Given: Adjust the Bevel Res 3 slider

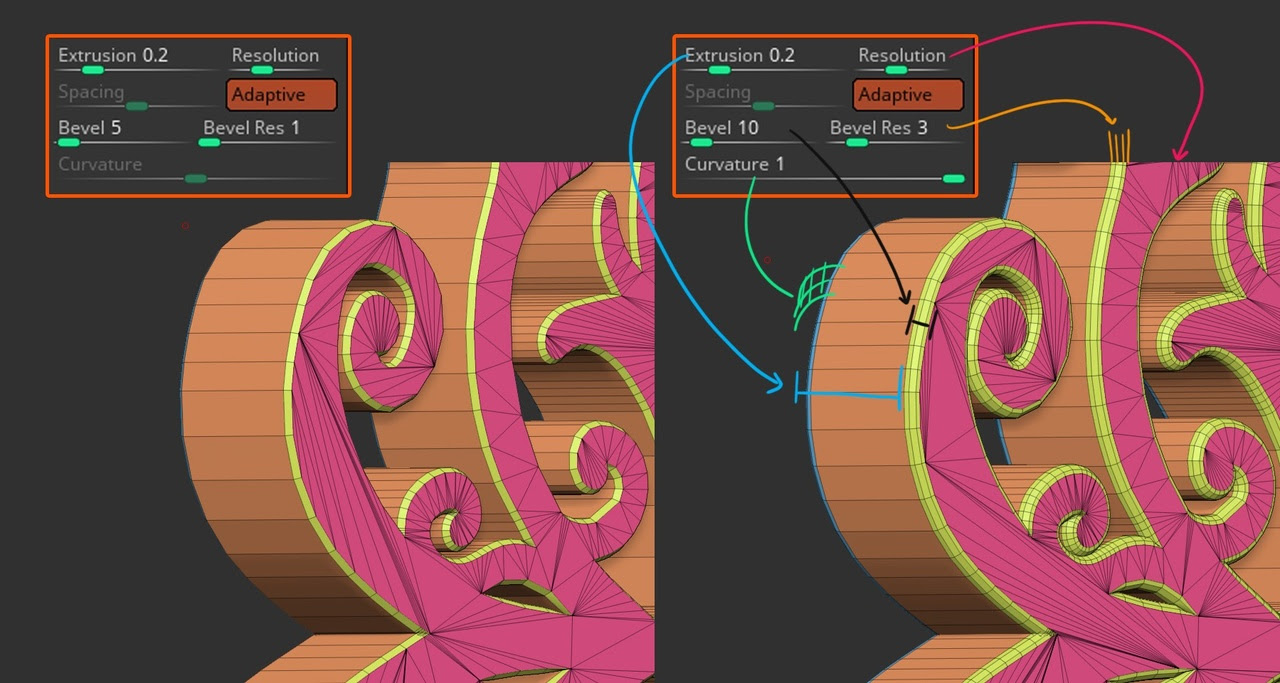Looking at the screenshot, I should pyautogui.click(x=894, y=132).
